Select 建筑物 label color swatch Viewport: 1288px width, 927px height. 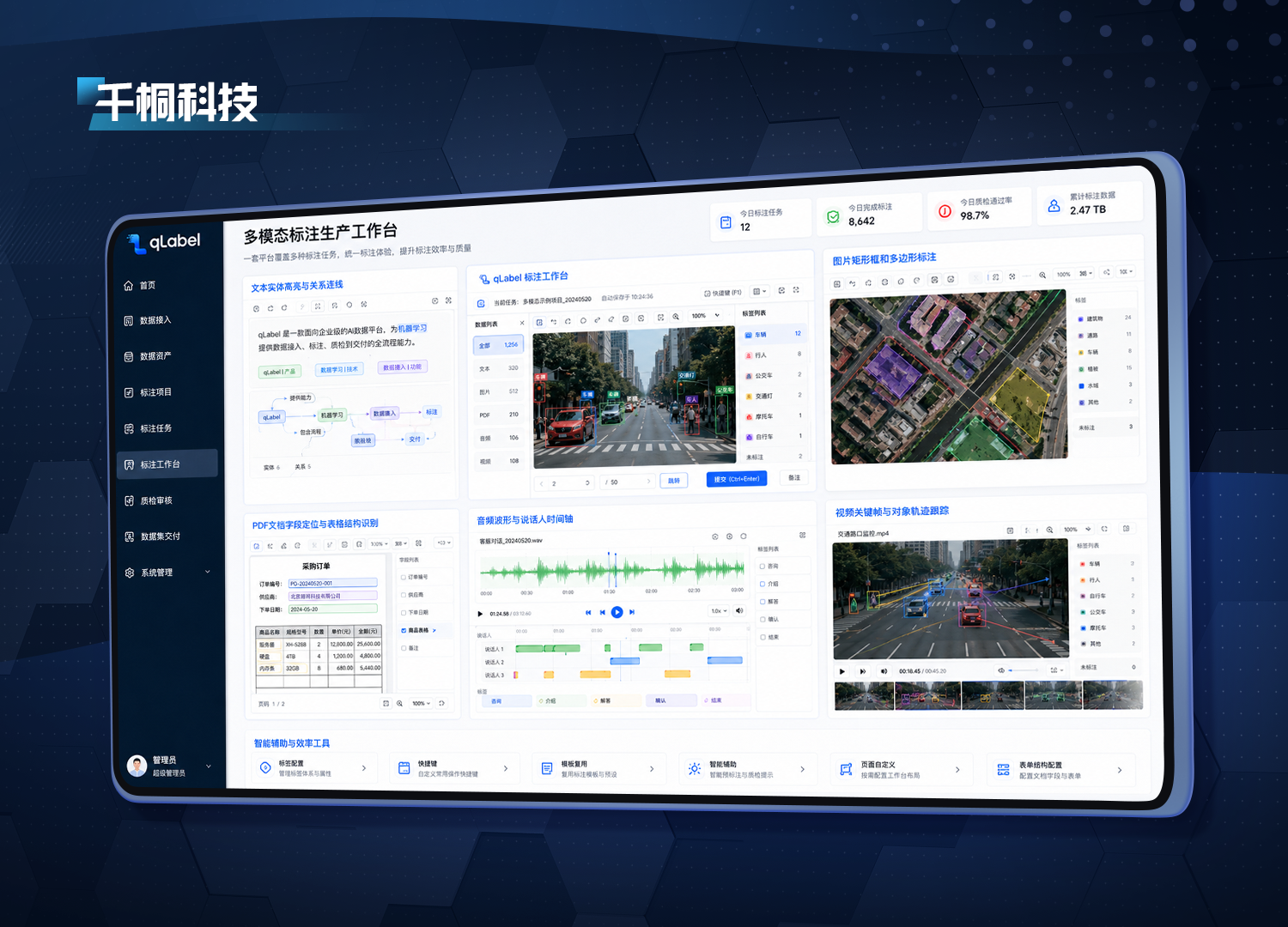(x=1080, y=318)
